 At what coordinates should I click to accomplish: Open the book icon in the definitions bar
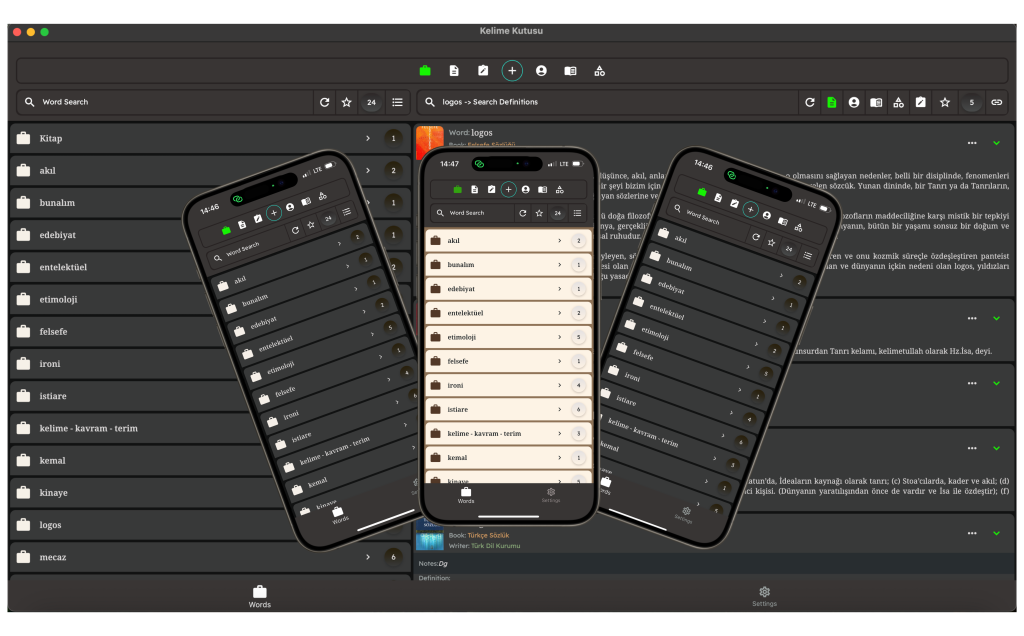pyautogui.click(x=876, y=102)
